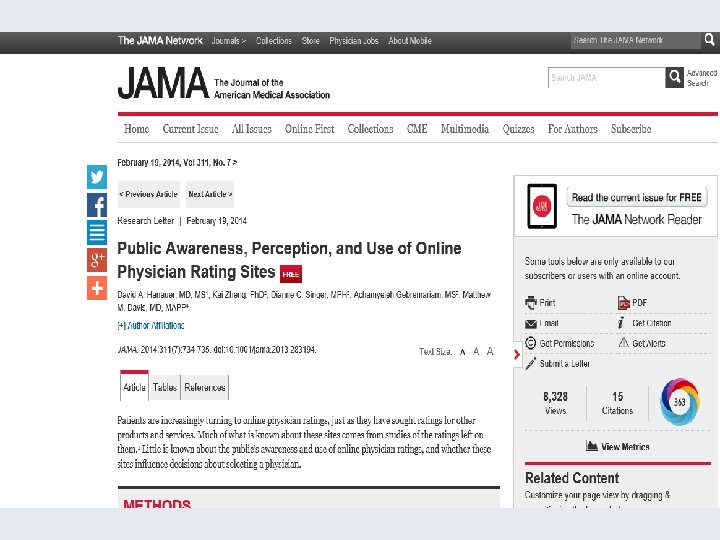Click the red FREE badge

pyautogui.click(x=291, y=274)
